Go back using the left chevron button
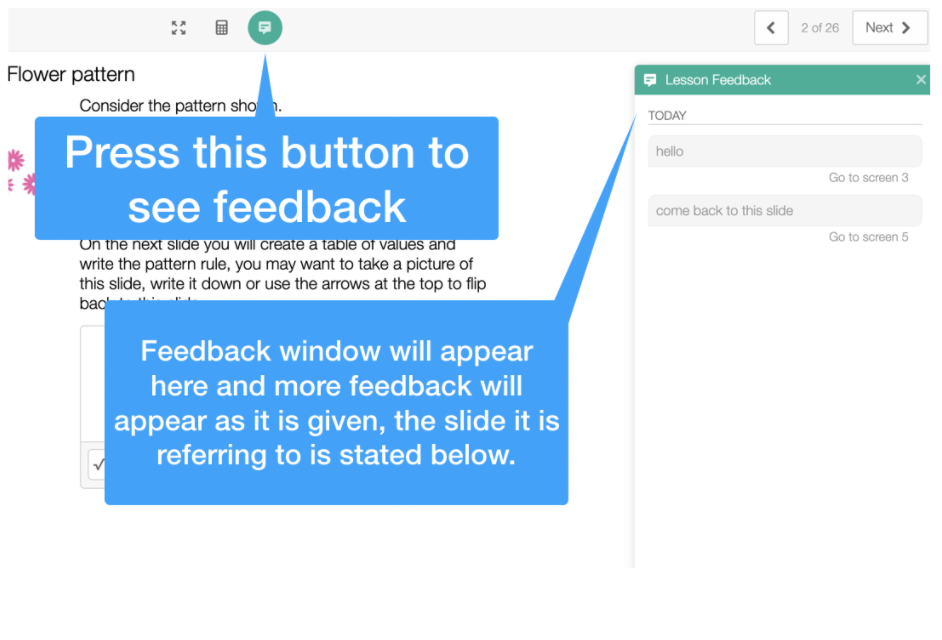Image resolution: width=942 pixels, height=640 pixels. pyautogui.click(x=770, y=27)
